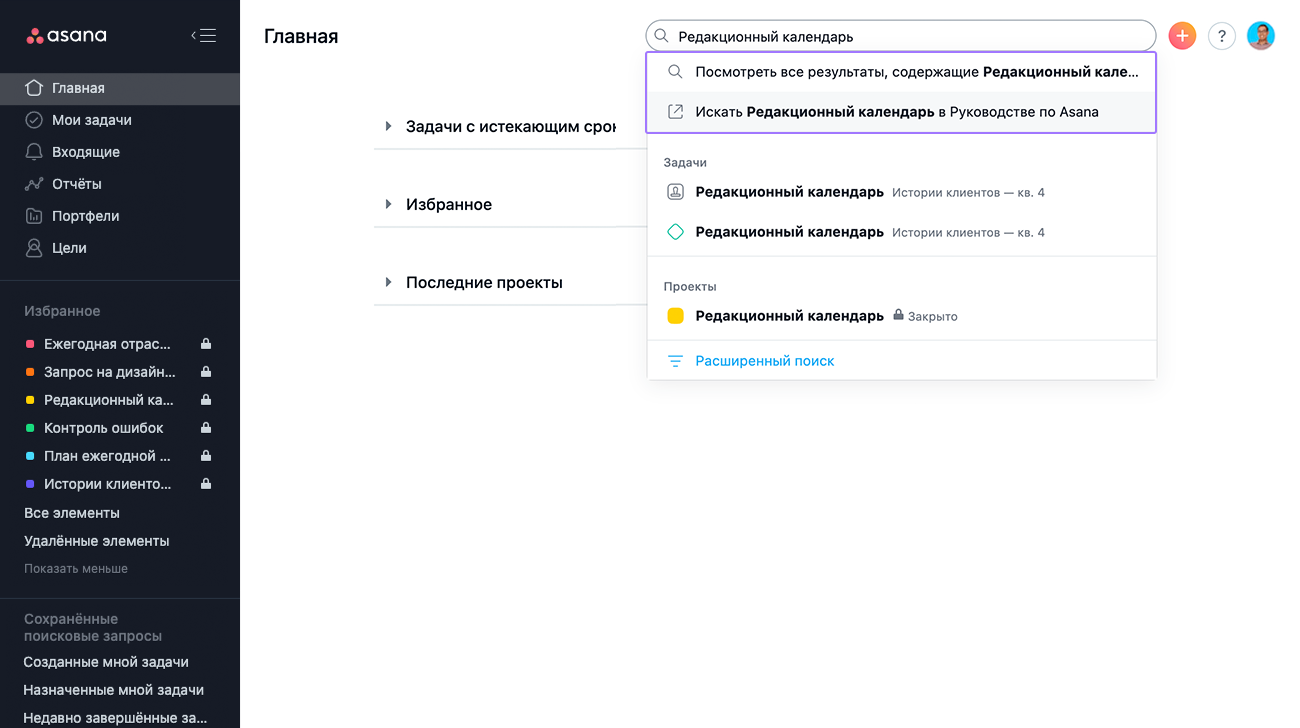Image resolution: width=1300 pixels, height=728 pixels.
Task: Select Искать в Руководстве по Asana suggestion
Action: point(901,112)
